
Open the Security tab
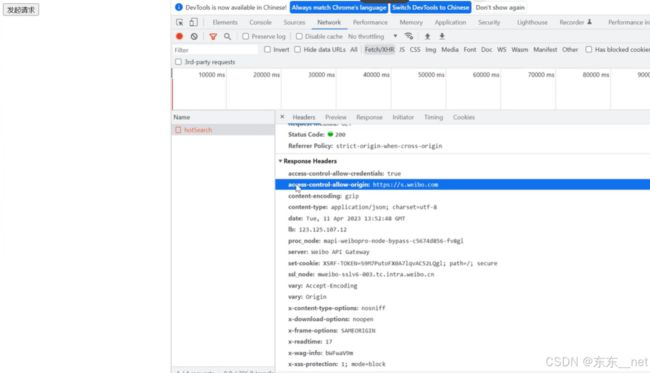pos(489,22)
